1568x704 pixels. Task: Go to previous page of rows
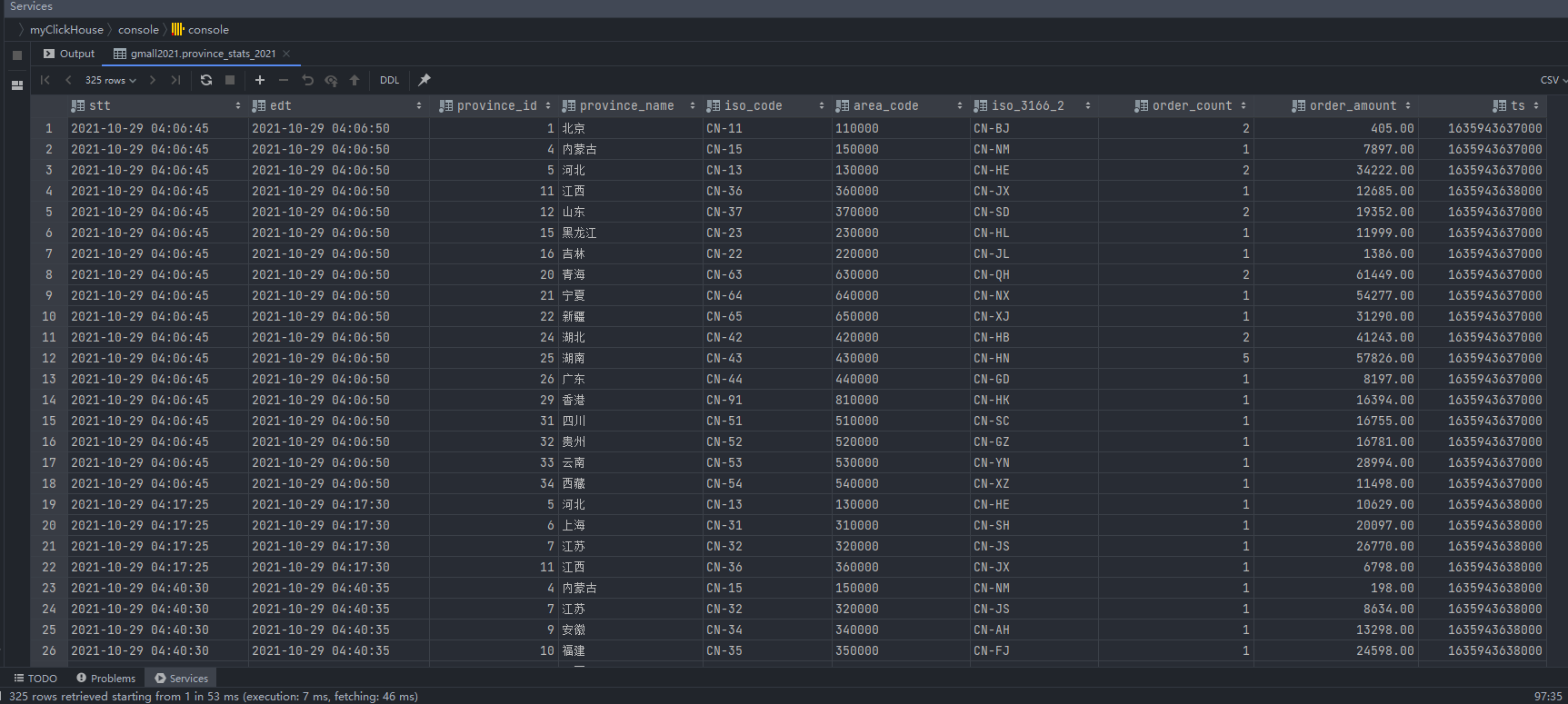(68, 80)
